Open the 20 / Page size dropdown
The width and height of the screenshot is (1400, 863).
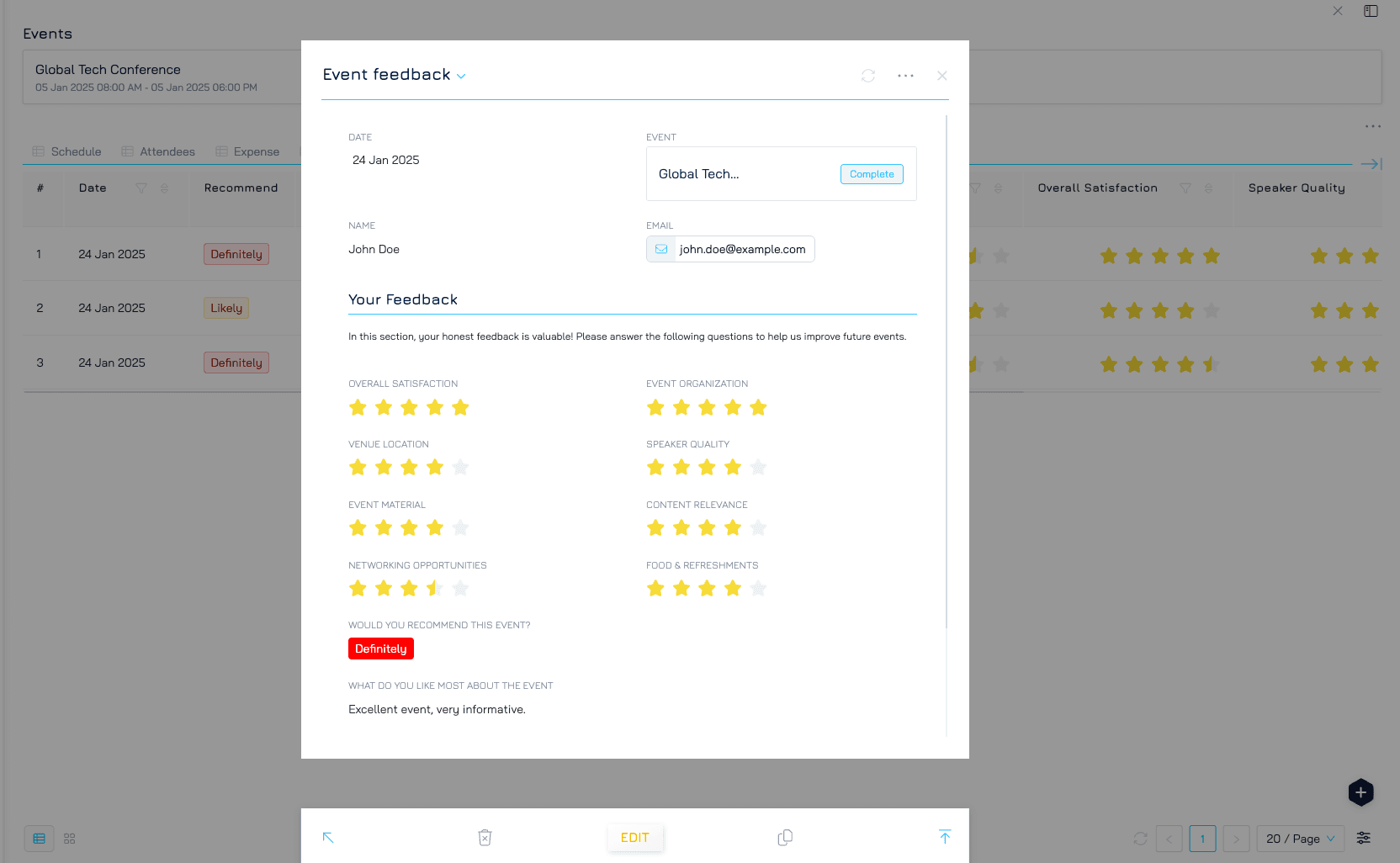(x=1300, y=839)
